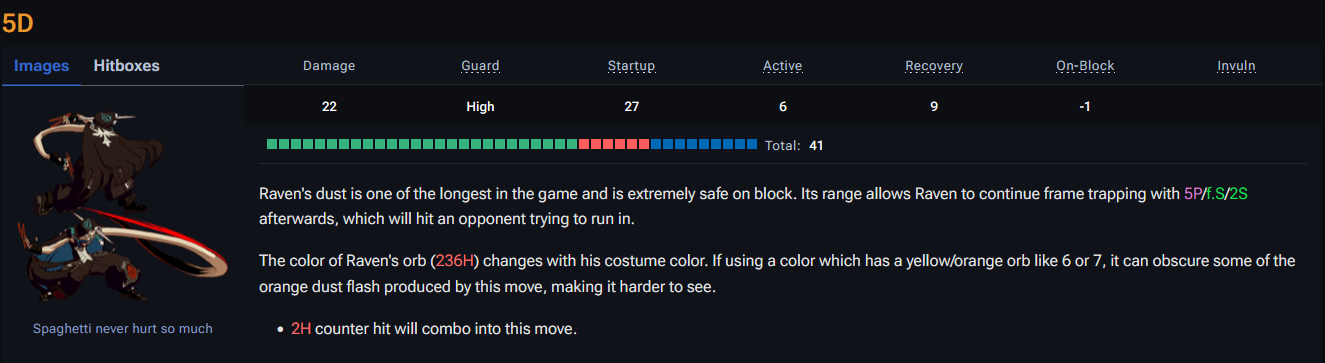Click the Active column header
Image resolution: width=1325 pixels, height=363 pixels.
(x=782, y=66)
